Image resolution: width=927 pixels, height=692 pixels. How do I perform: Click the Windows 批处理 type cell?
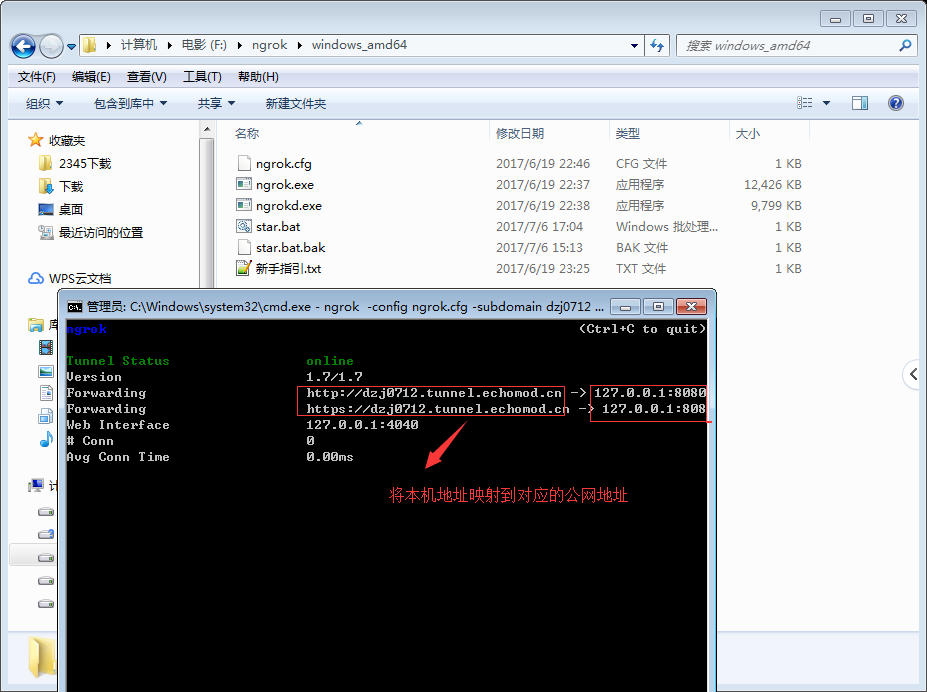click(x=667, y=226)
